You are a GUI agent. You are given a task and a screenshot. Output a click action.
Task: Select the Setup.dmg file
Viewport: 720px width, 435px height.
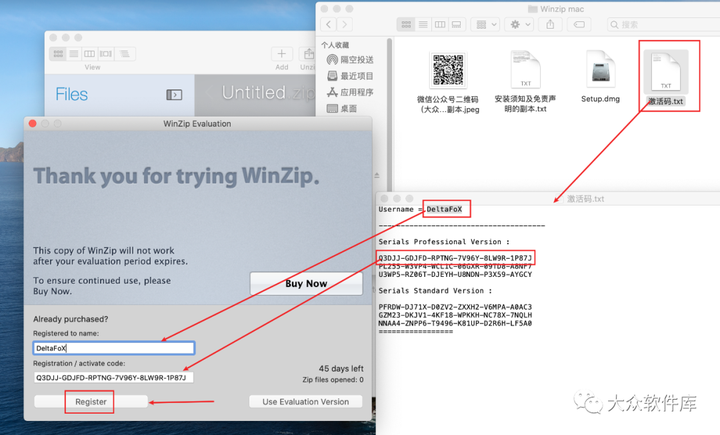(601, 69)
